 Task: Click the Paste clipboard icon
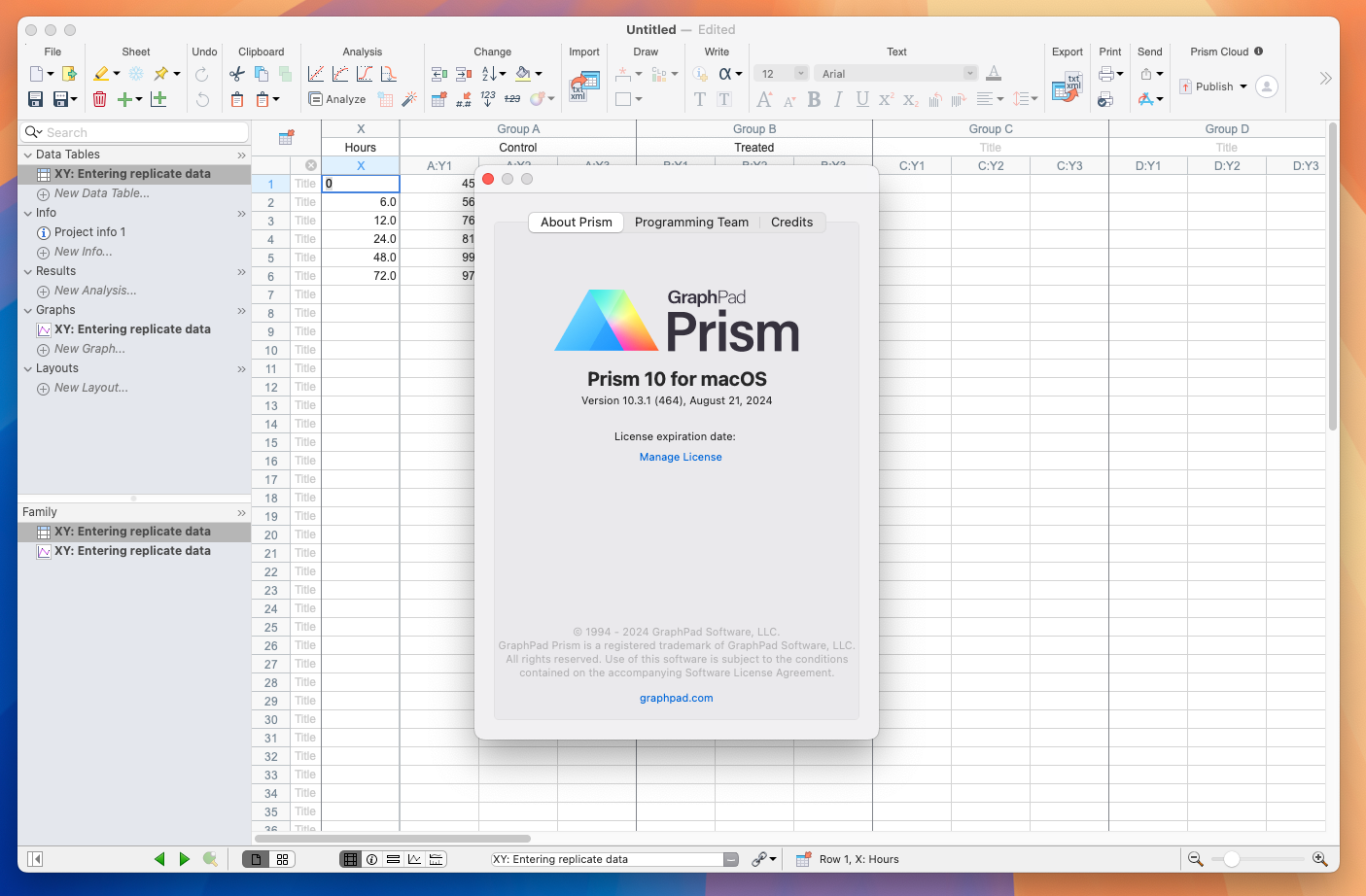237,99
